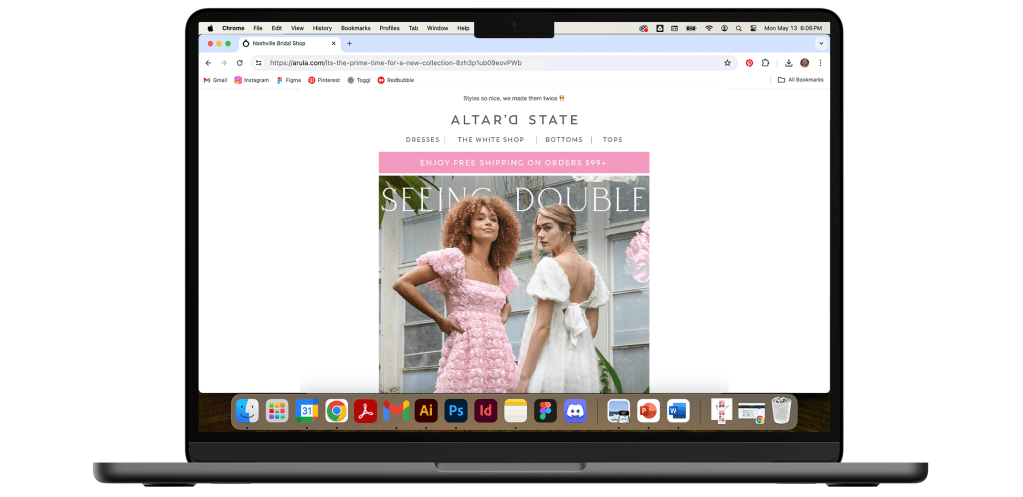Open the Dresses category

point(422,140)
